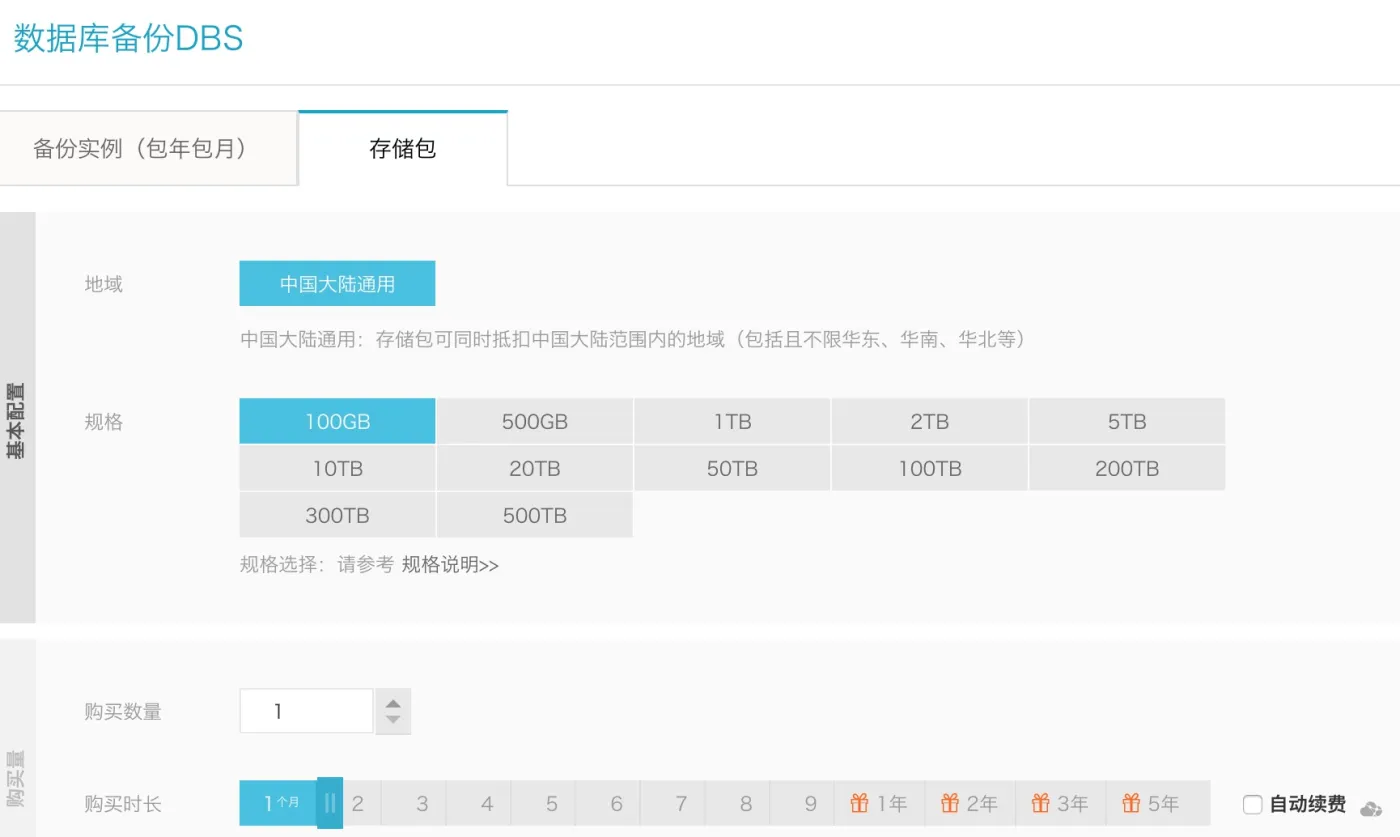Image resolution: width=1400 pixels, height=837 pixels.
Task: Pick the 200TB storage size
Action: click(x=1127, y=468)
